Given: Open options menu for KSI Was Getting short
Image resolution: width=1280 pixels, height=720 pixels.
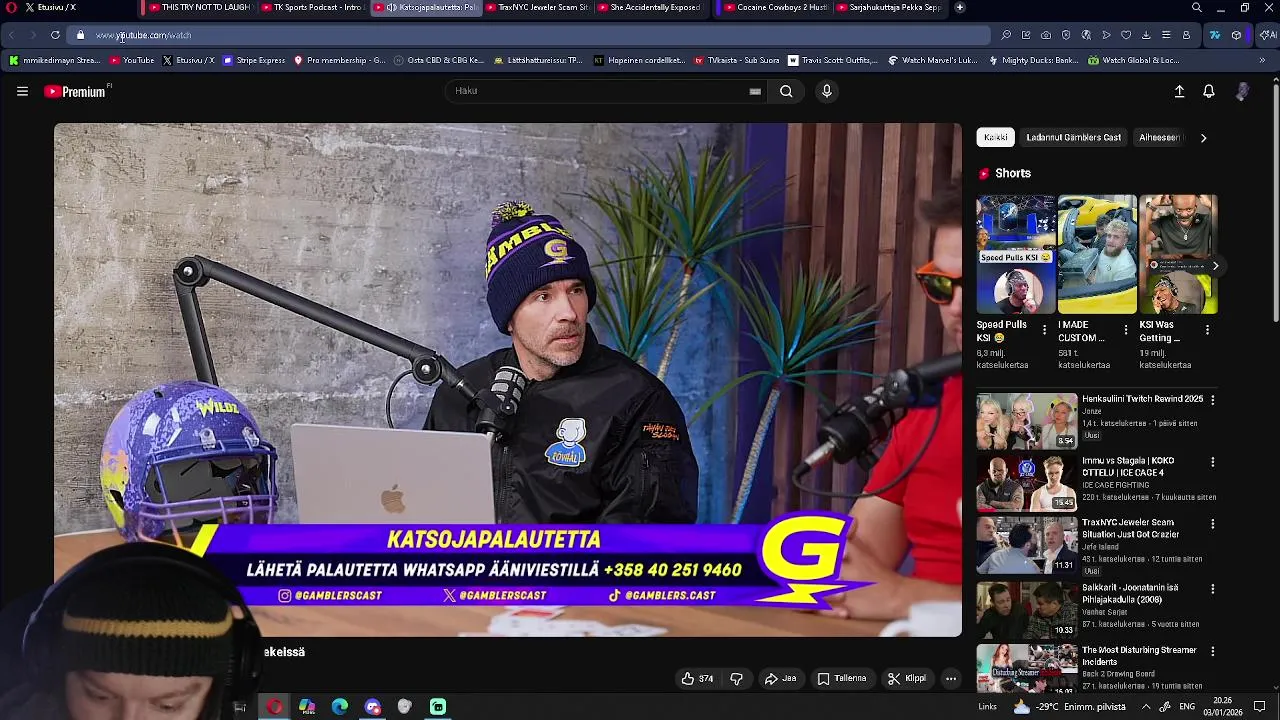Looking at the screenshot, I should 1207,329.
